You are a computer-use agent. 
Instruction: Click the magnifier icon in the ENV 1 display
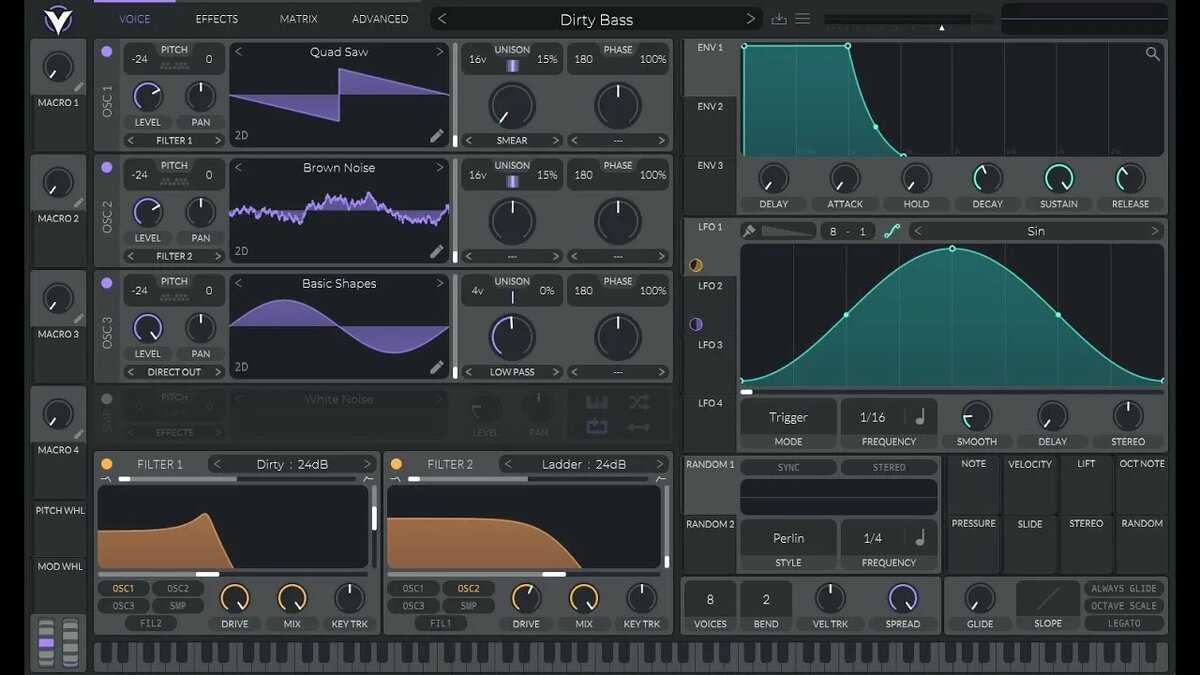click(x=1153, y=54)
